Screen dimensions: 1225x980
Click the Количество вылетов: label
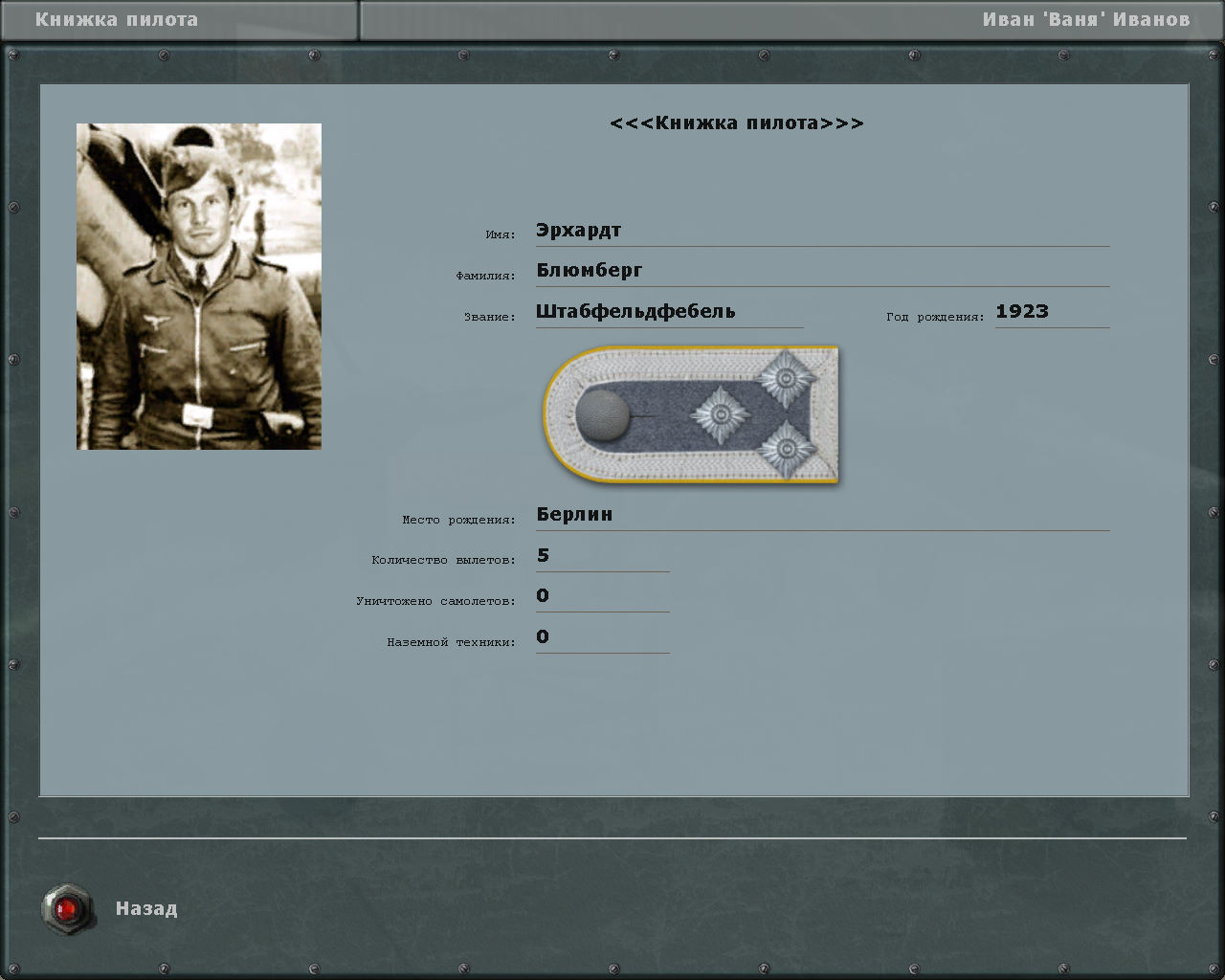point(443,560)
